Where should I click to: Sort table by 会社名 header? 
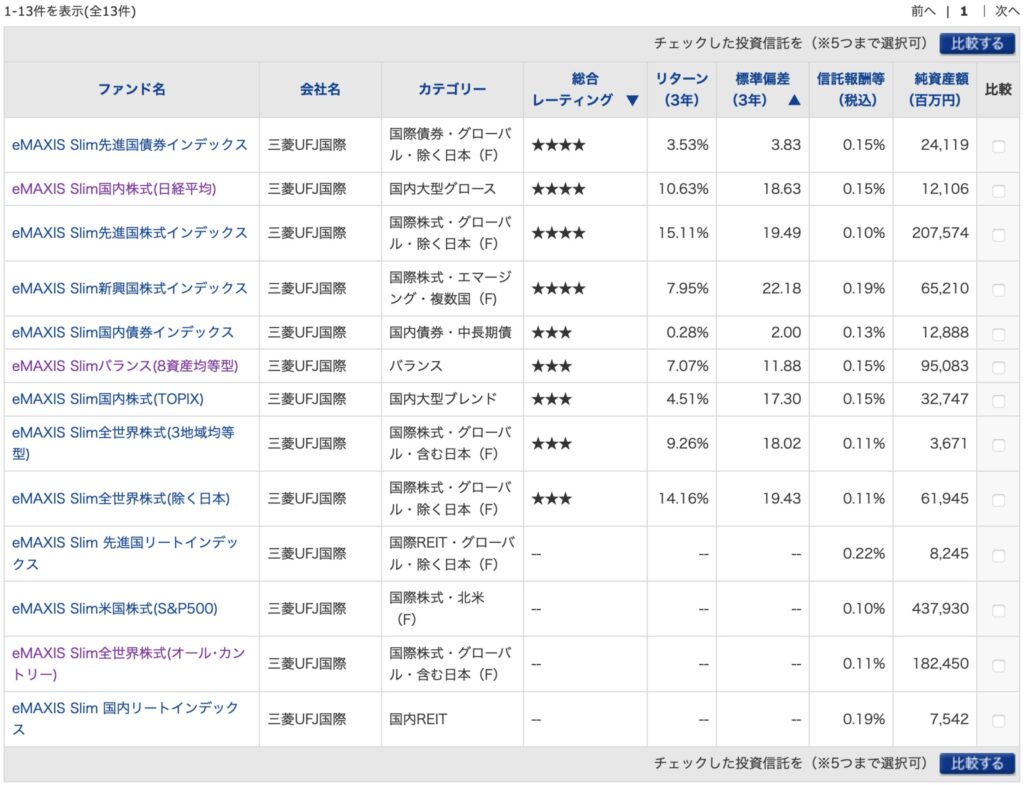[x=320, y=89]
